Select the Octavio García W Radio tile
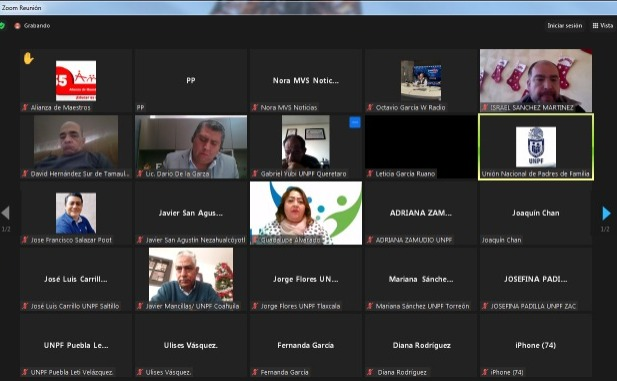Viewport: 617px width, 381px height. (x=421, y=80)
